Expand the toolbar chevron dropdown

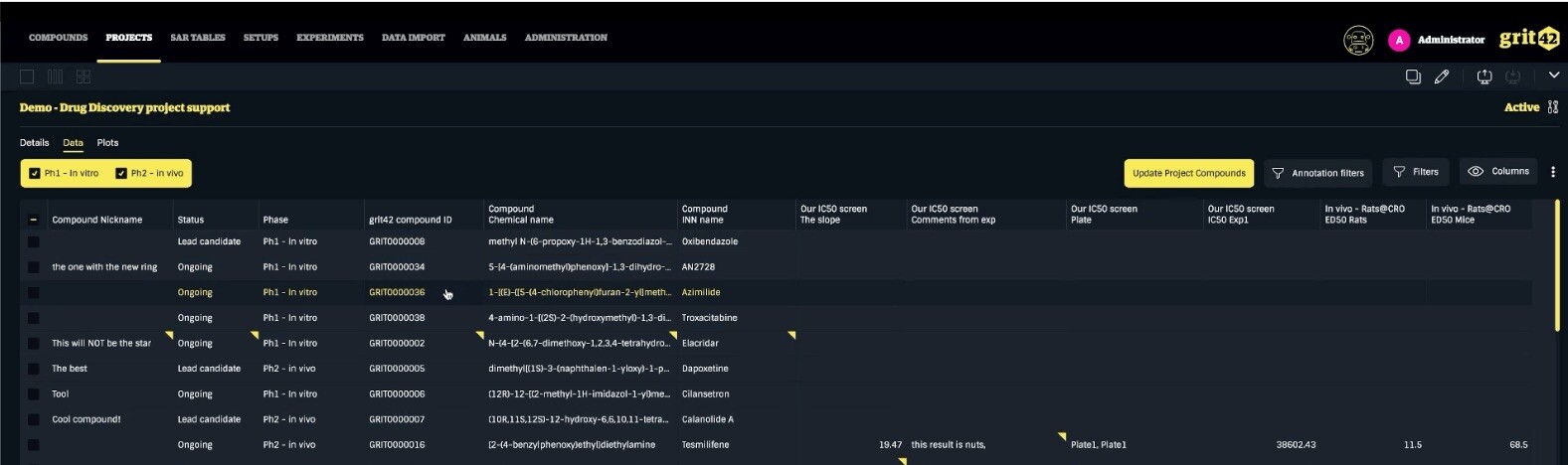tap(1554, 76)
